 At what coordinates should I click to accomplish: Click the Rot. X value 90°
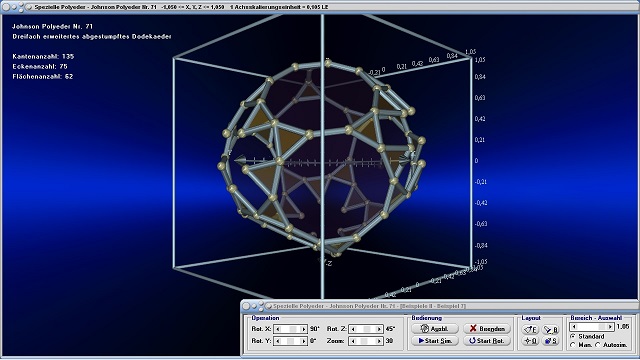pos(314,329)
